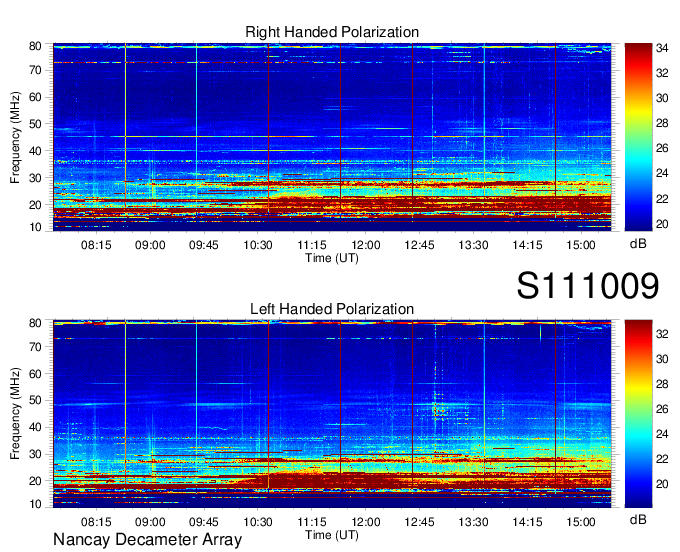The image size is (680, 552).
Task: Click the 08:15 time tick of Right Handed plot
Action: coord(96,245)
